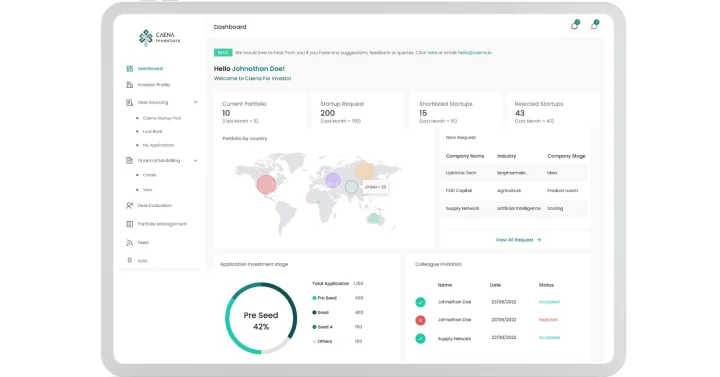
Task: Collapse the Financial Modelling chevron
Action: pos(196,160)
